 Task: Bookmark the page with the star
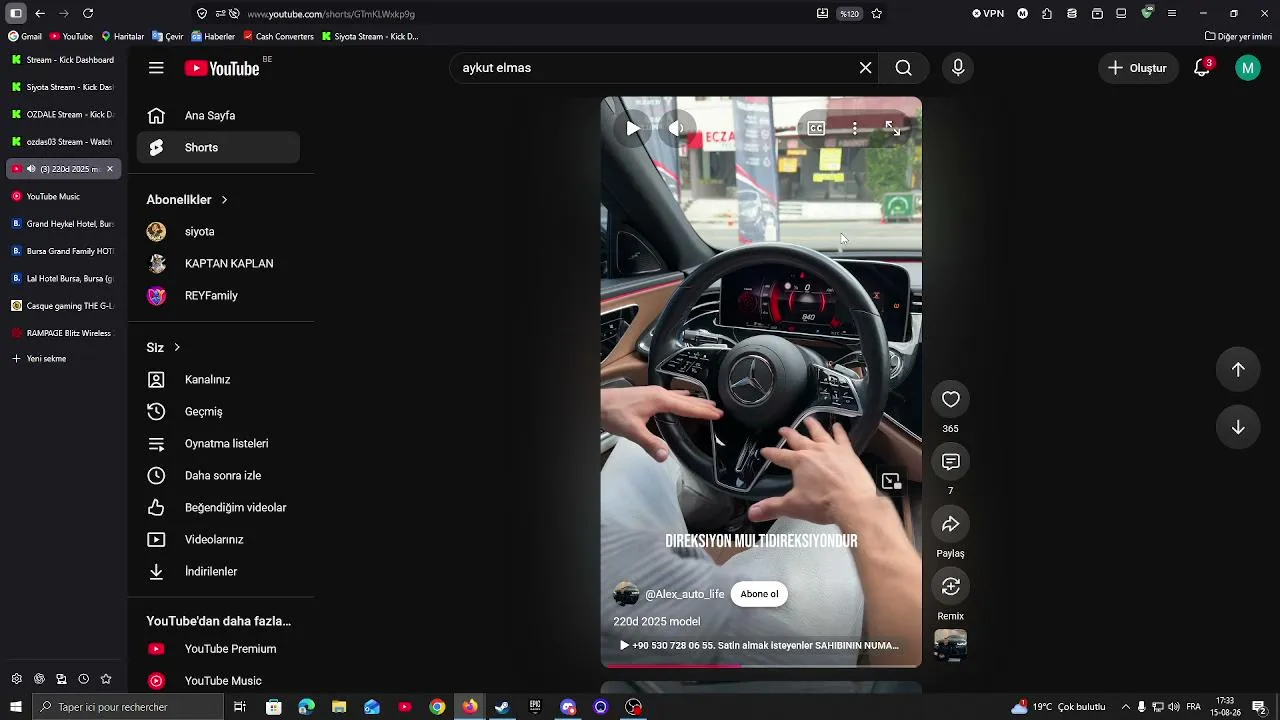click(x=877, y=14)
